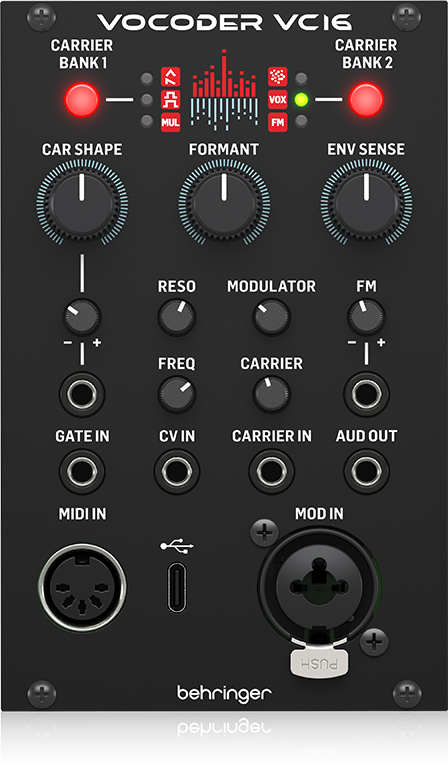Click the MODULATOR level knob

(x=271, y=316)
